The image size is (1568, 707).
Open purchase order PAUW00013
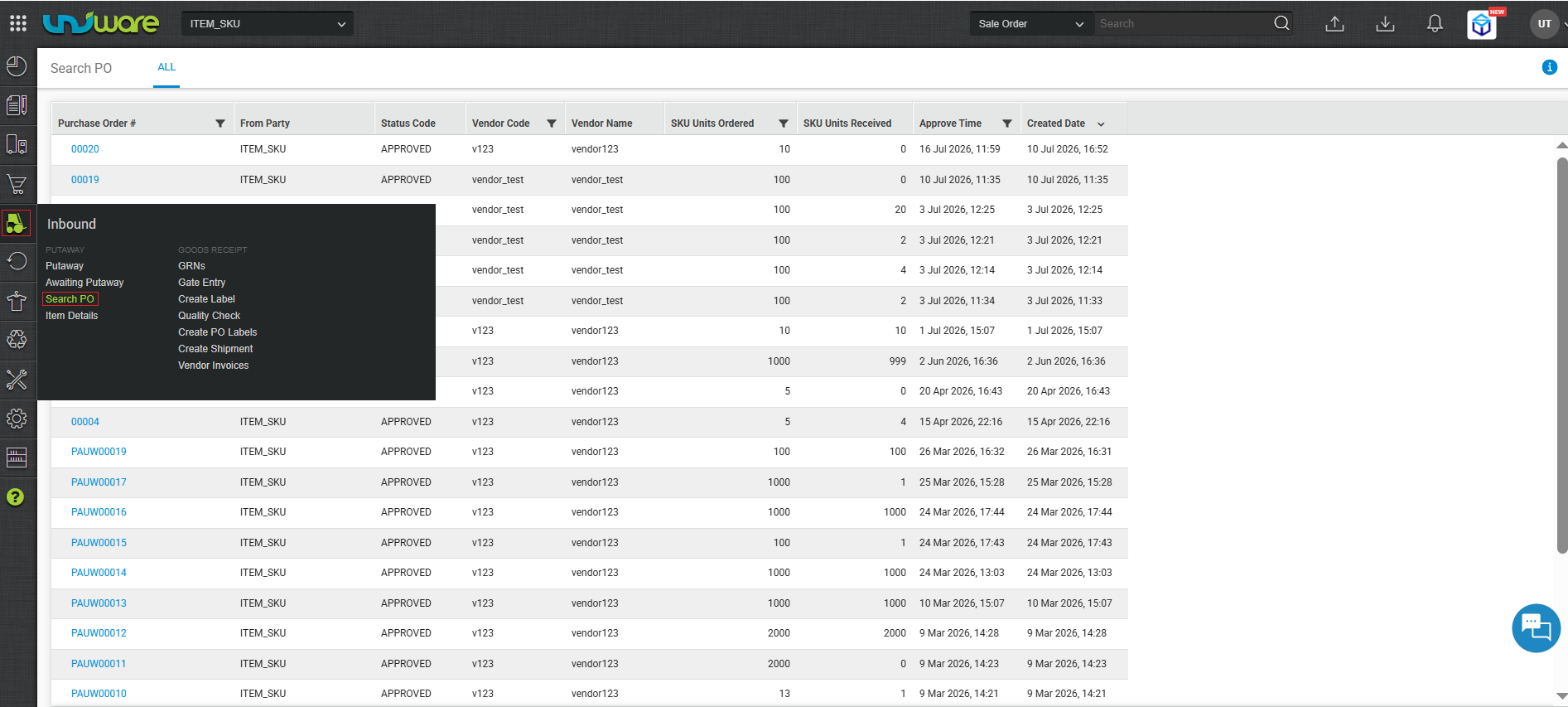click(99, 603)
